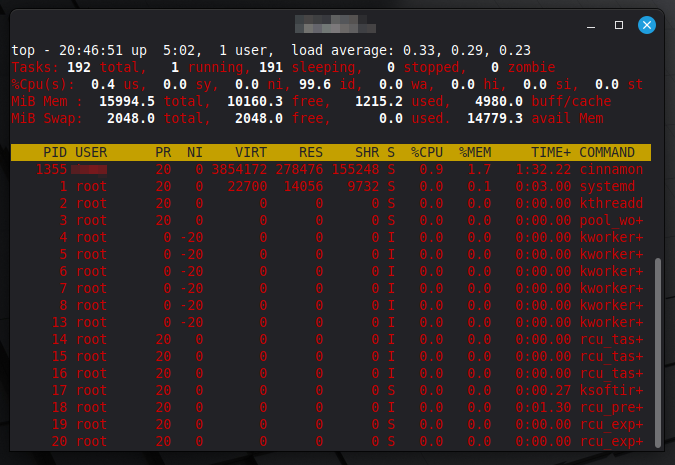The height and width of the screenshot is (465, 675).
Task: Click the %CPU column header
Action: pos(426,153)
